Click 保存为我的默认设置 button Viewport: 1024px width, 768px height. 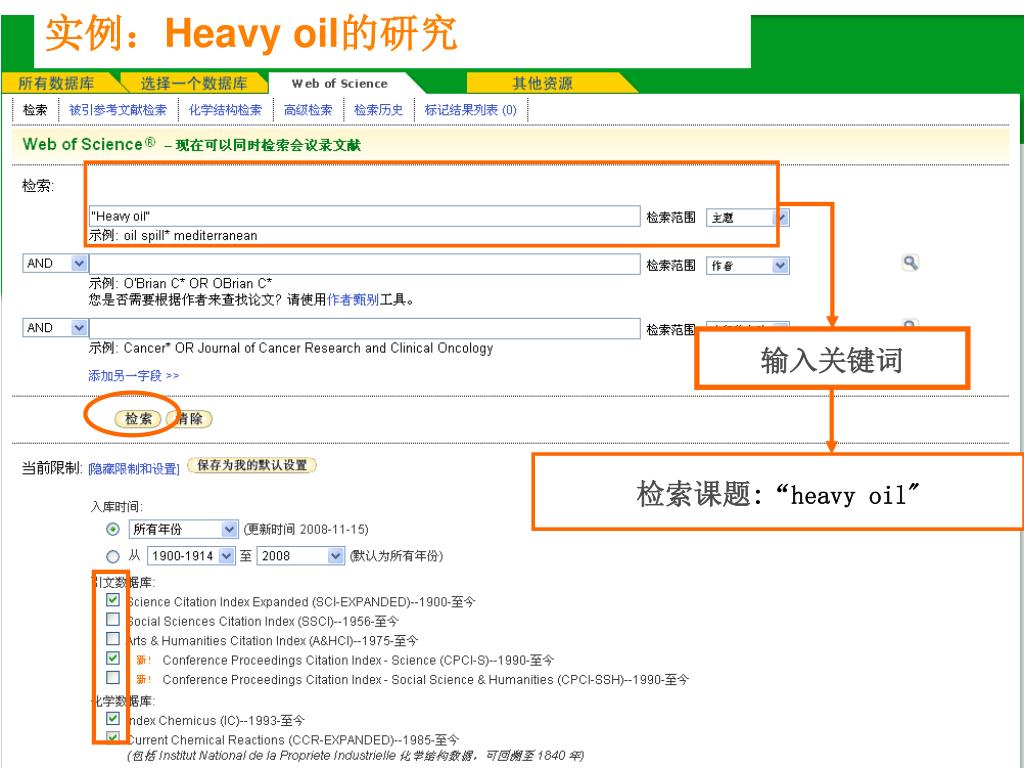[x=252, y=465]
